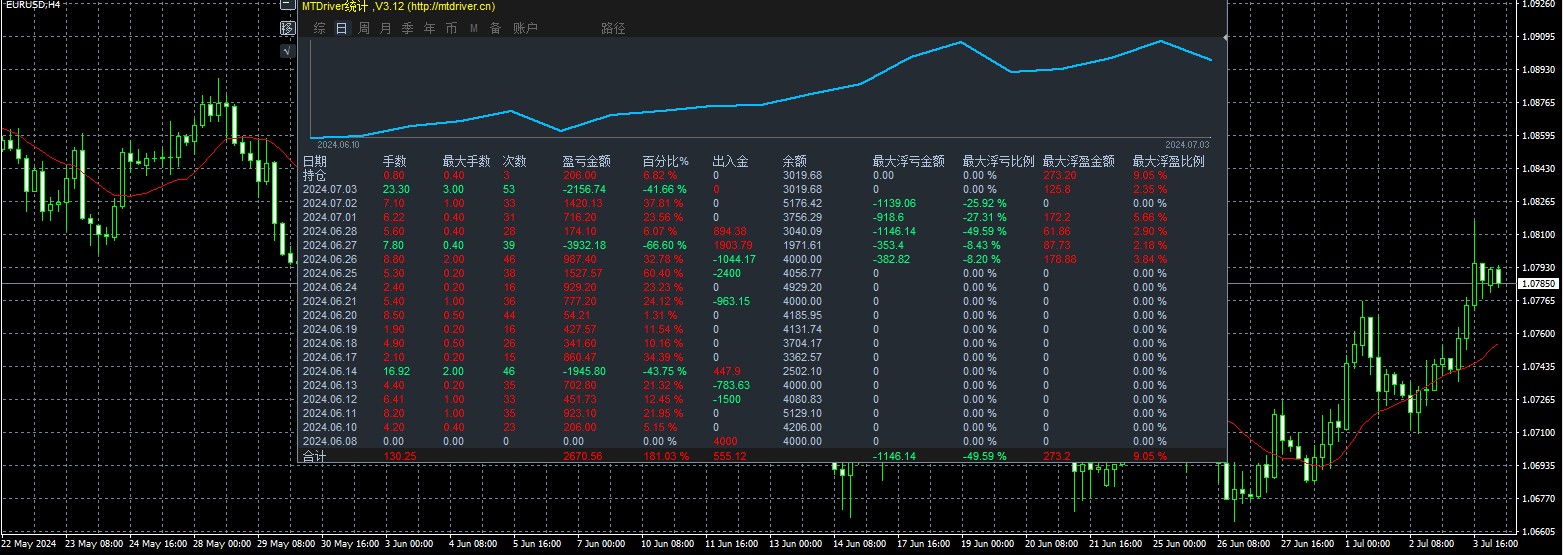Switch to the 月 (monthly) tab
The image size is (1564, 555).
tap(386, 28)
